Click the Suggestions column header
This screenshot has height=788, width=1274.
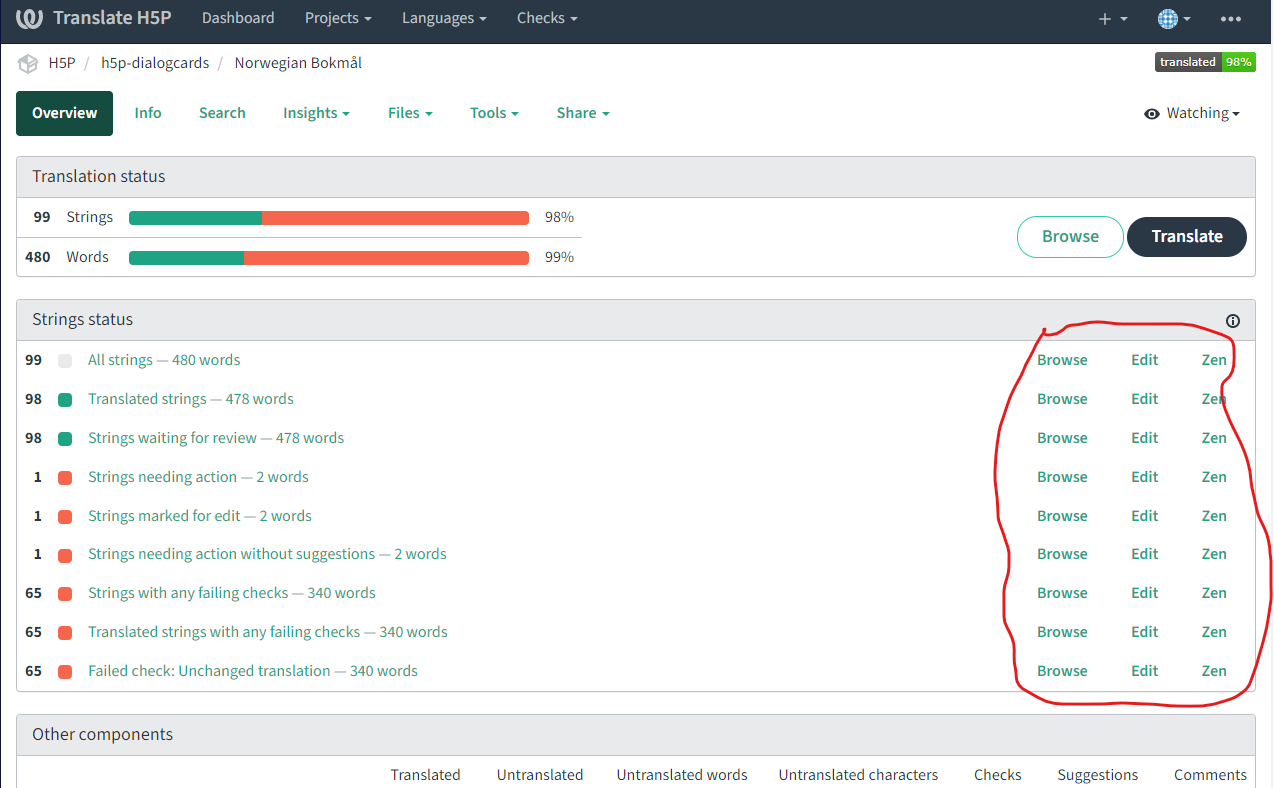1098,775
